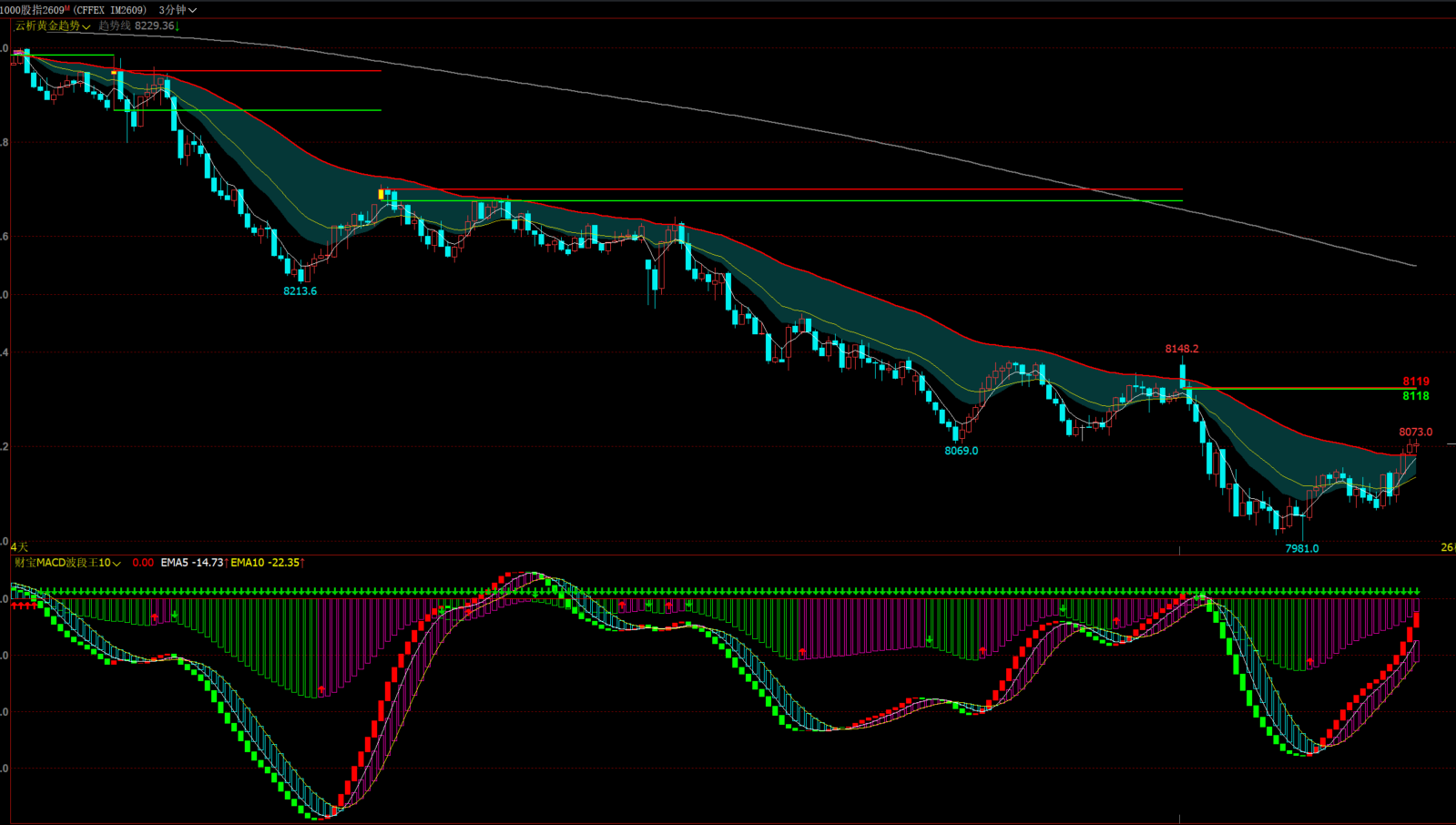Click the 趋势线 8229.36 value
Viewport: 1456px width, 825px height.
(138, 26)
